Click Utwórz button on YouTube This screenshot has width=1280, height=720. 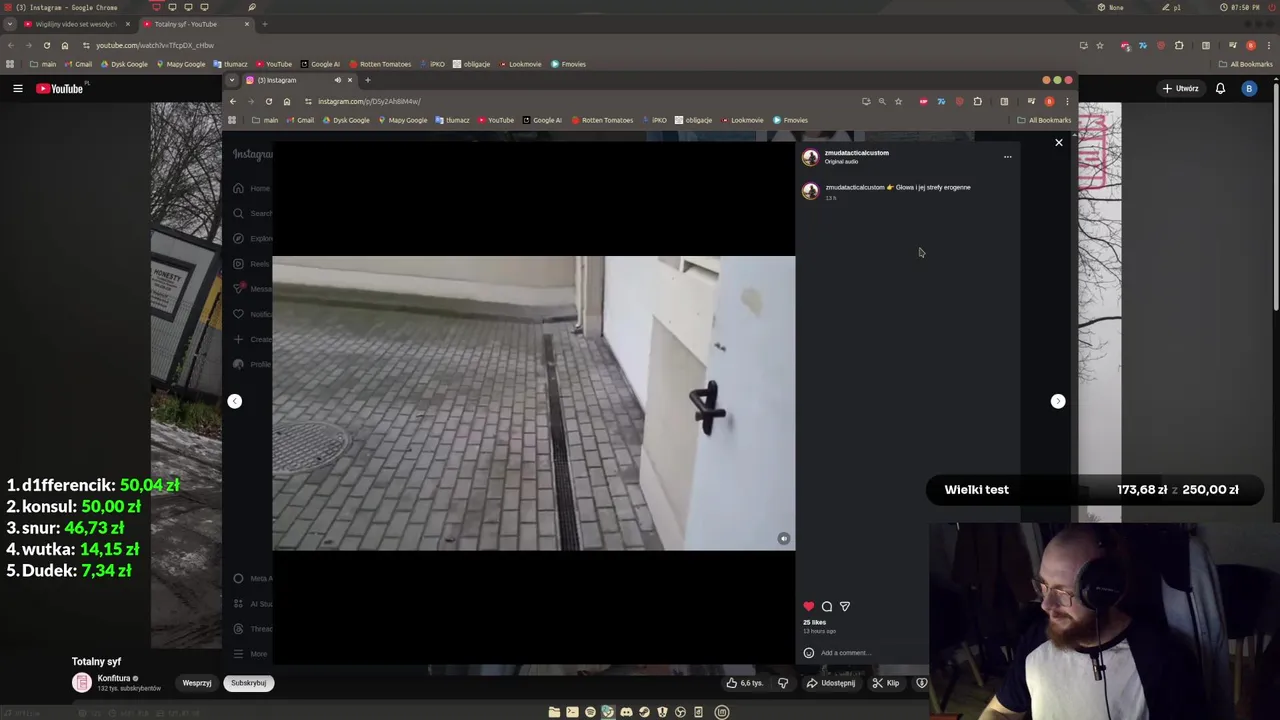[1180, 89]
